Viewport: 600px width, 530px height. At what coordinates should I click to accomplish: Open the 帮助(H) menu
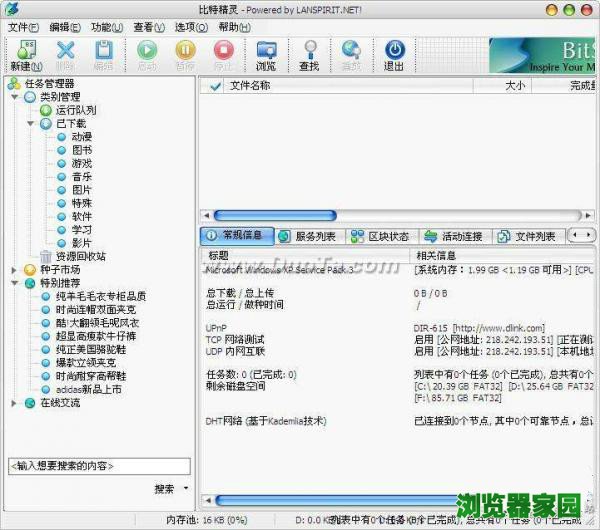235,27
